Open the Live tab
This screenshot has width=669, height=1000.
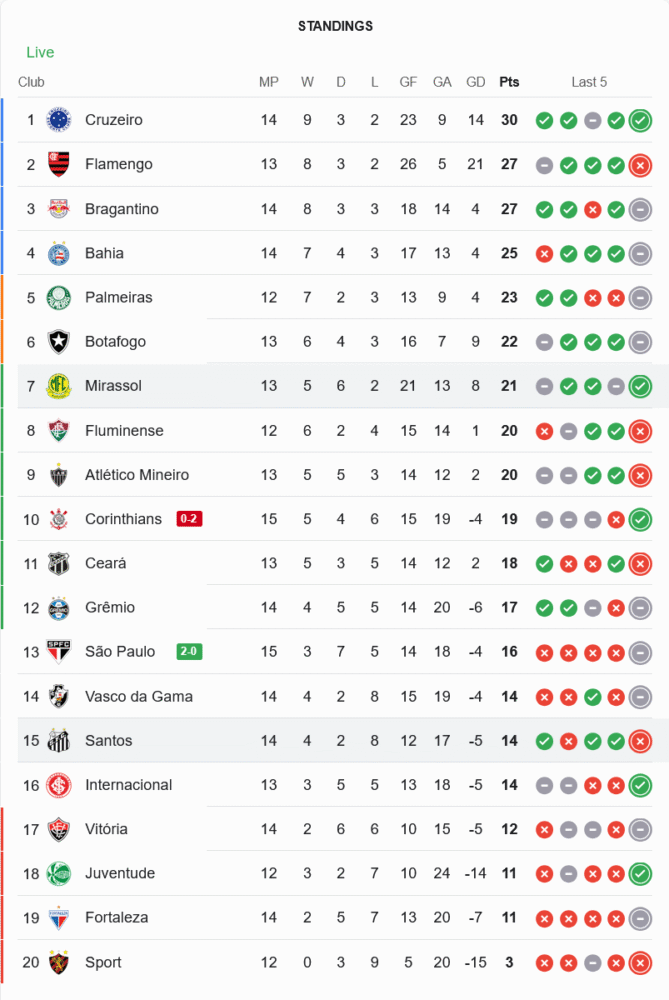click(x=41, y=52)
